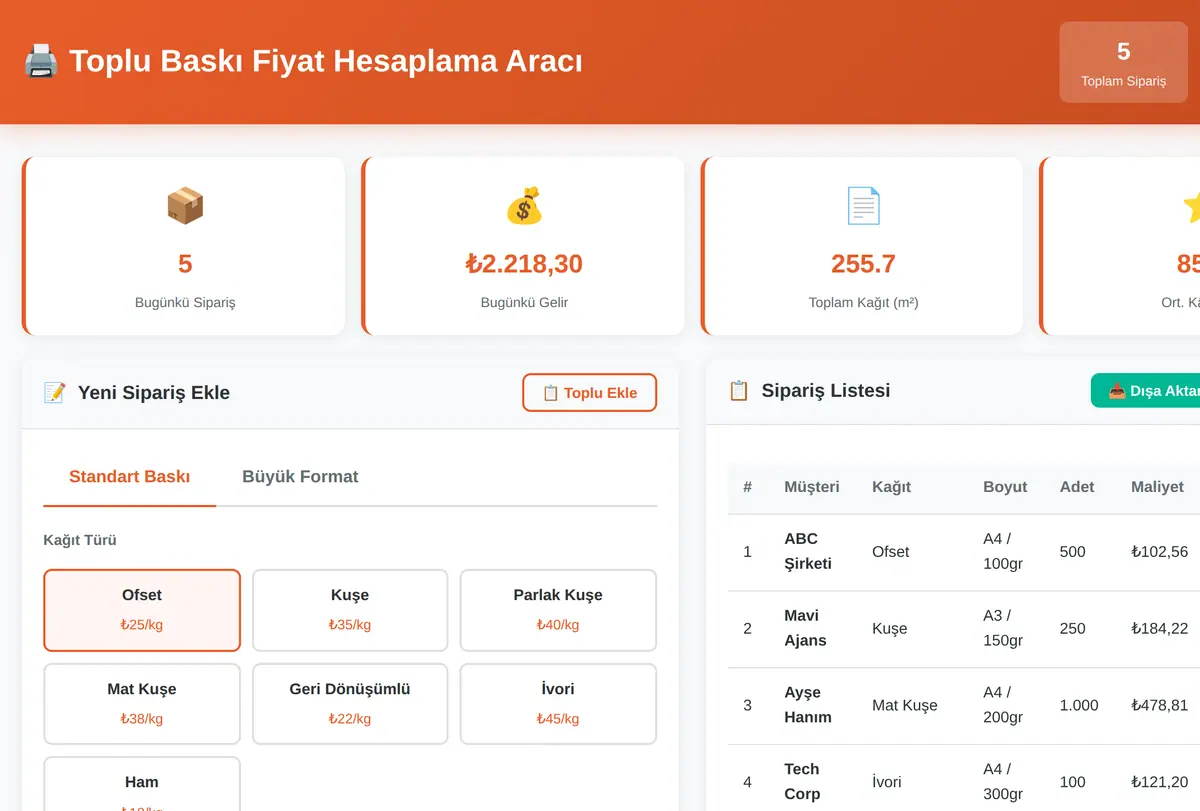
Task: Click the ₺102,56 cost cell
Action: 1159,552
